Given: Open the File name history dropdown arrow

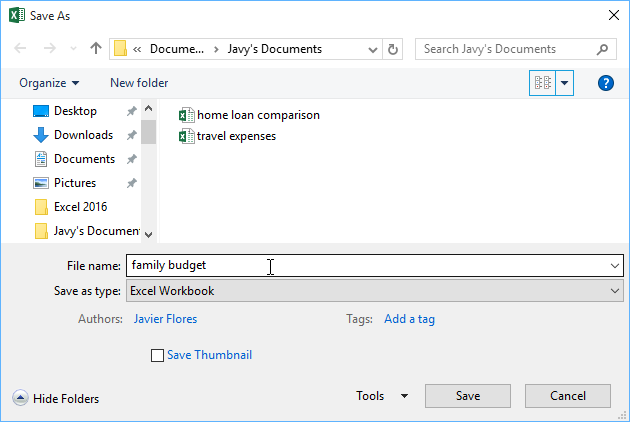Looking at the screenshot, I should click(x=614, y=265).
